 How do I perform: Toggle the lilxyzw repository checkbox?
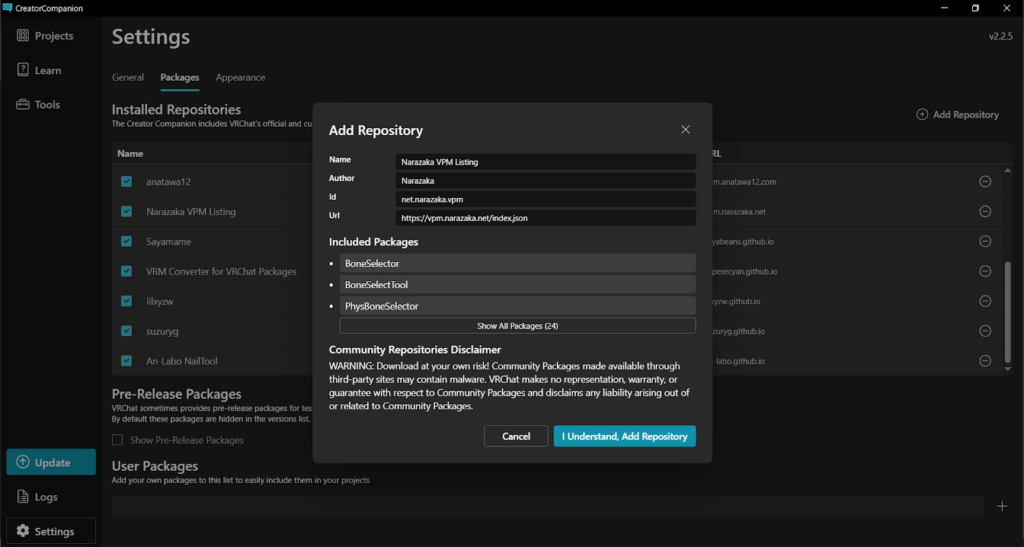click(127, 301)
